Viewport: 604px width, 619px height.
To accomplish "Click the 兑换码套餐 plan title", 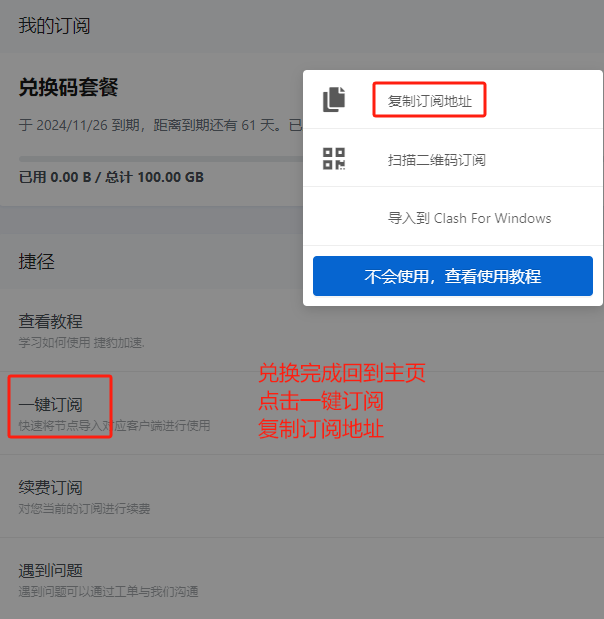I will (x=68, y=87).
